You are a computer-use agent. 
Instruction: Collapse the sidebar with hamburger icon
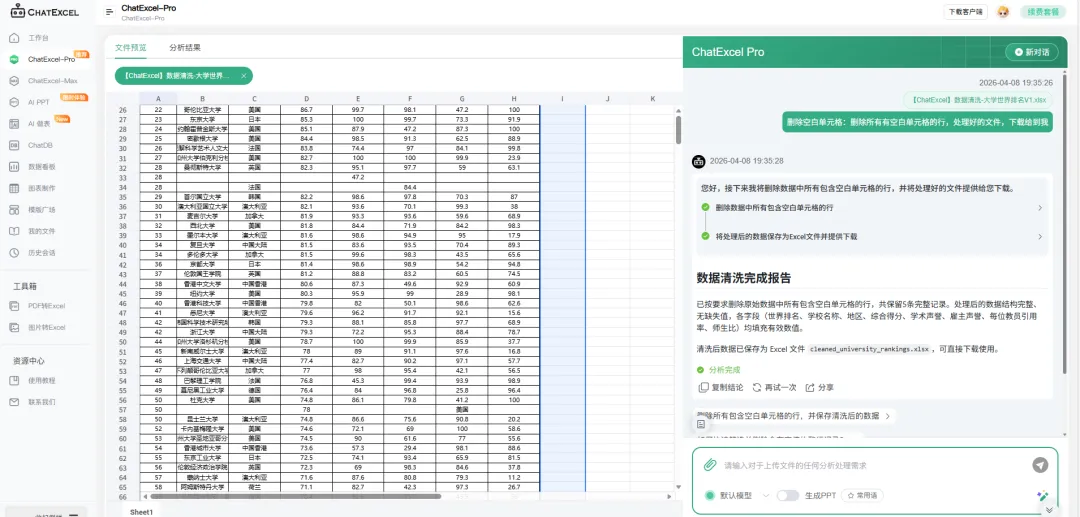(x=110, y=12)
